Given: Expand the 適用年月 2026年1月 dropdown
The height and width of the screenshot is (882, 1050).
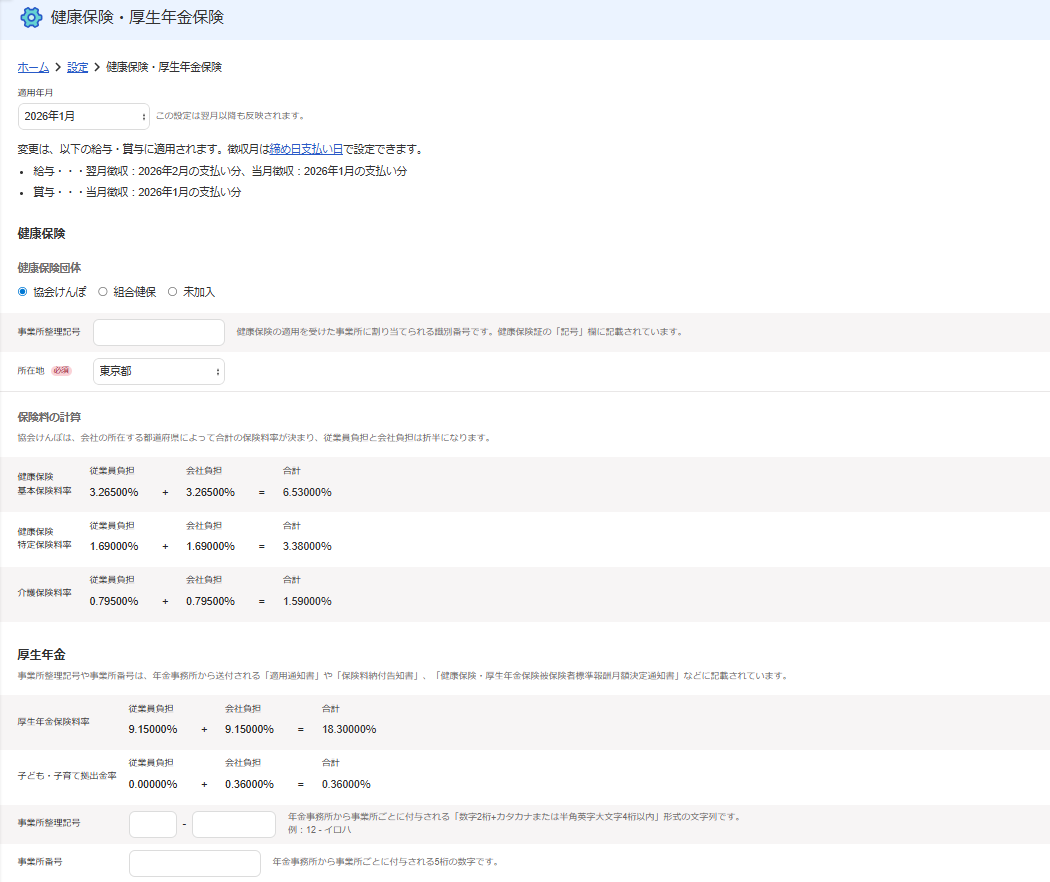Looking at the screenshot, I should [84, 117].
